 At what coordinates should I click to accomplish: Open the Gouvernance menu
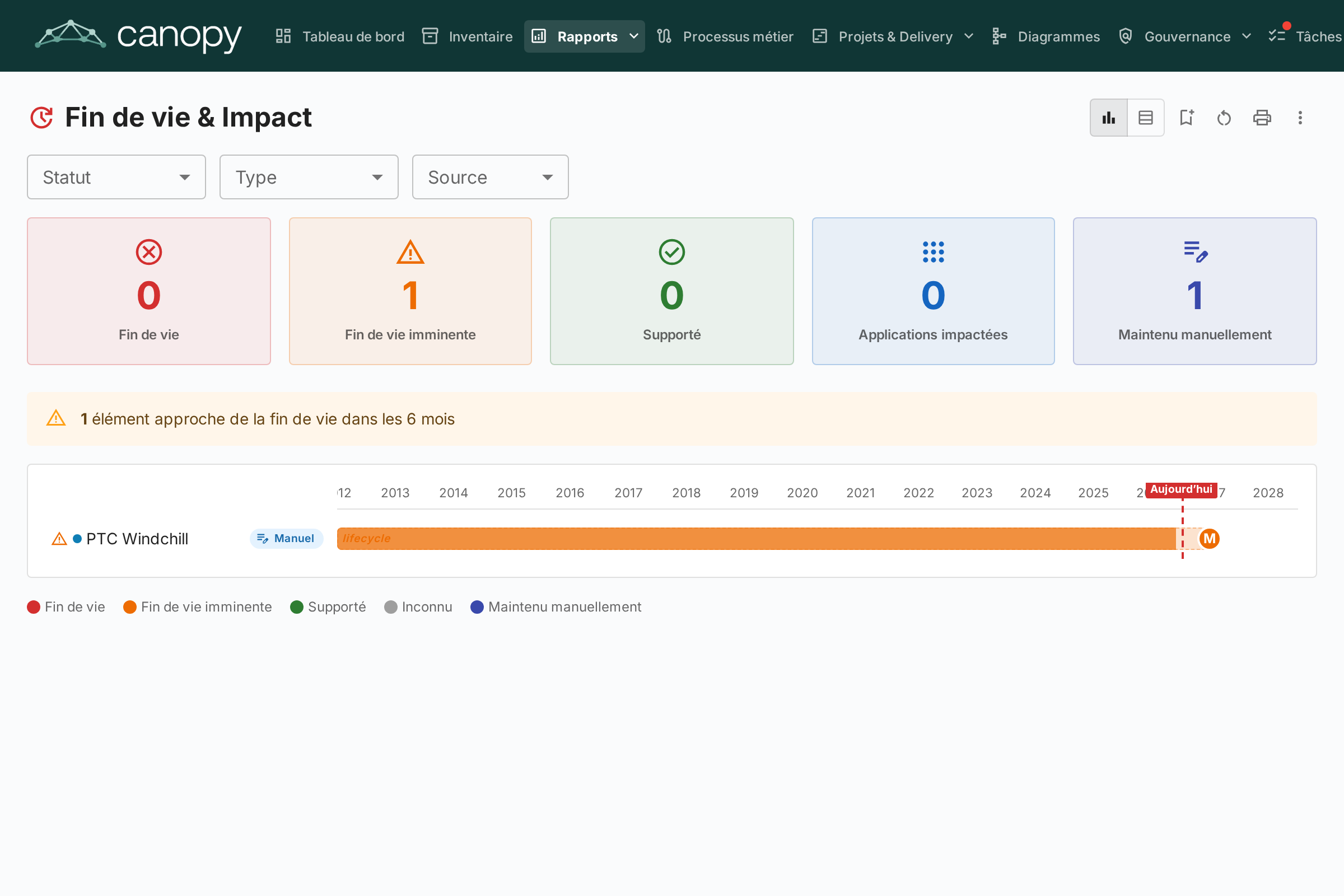point(1184,36)
